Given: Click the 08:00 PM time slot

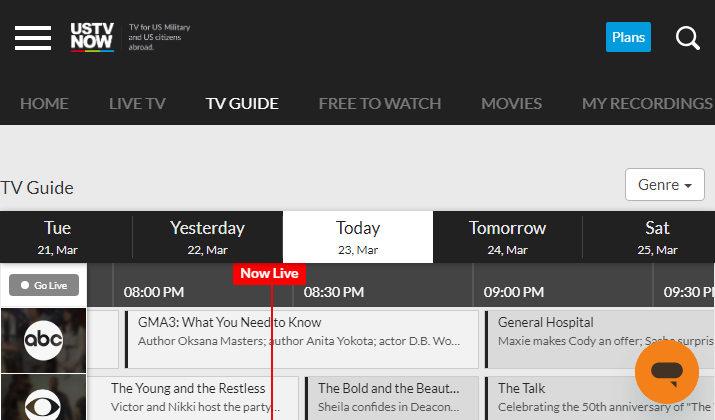Looking at the screenshot, I should (154, 292).
